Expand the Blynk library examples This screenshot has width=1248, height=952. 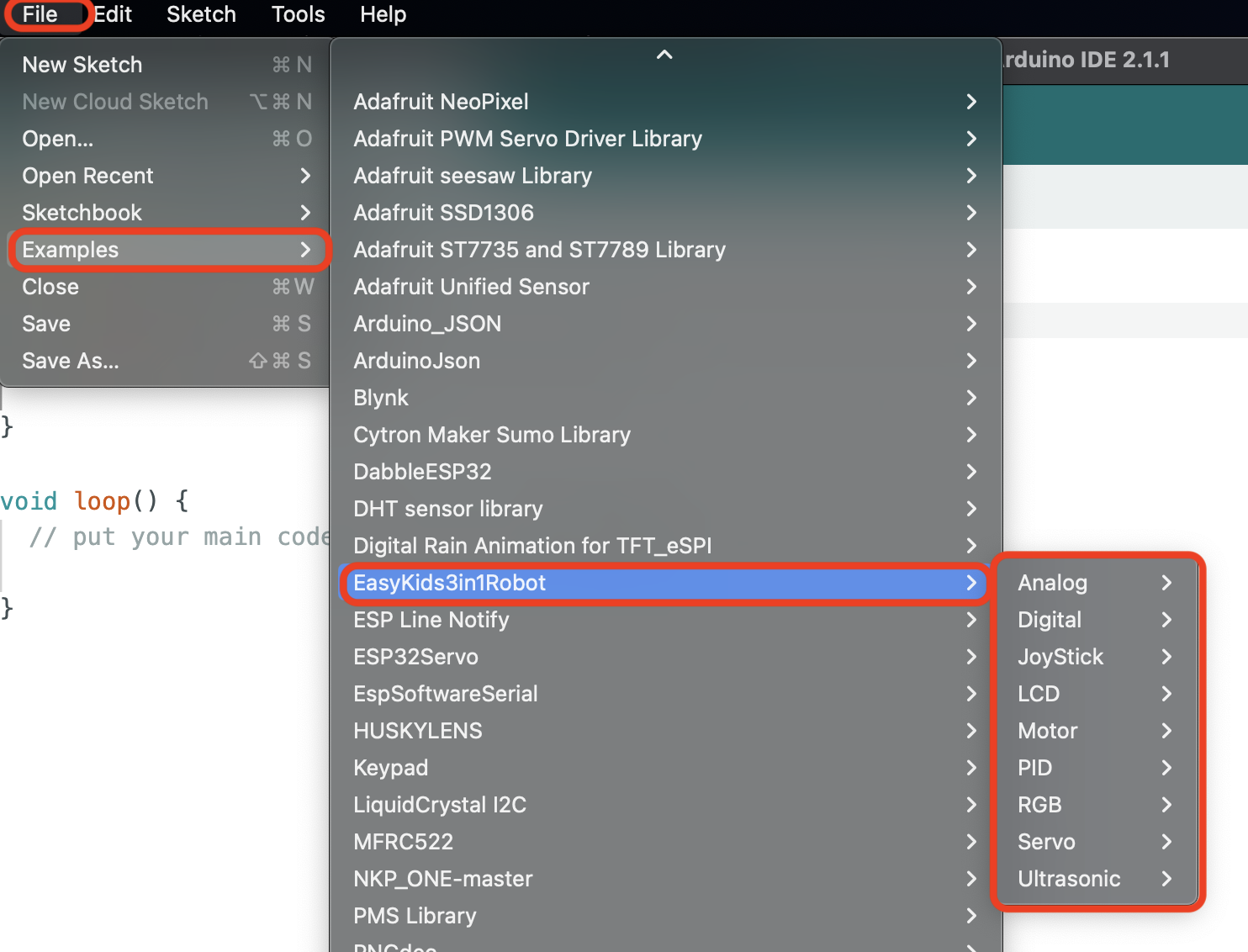[380, 397]
